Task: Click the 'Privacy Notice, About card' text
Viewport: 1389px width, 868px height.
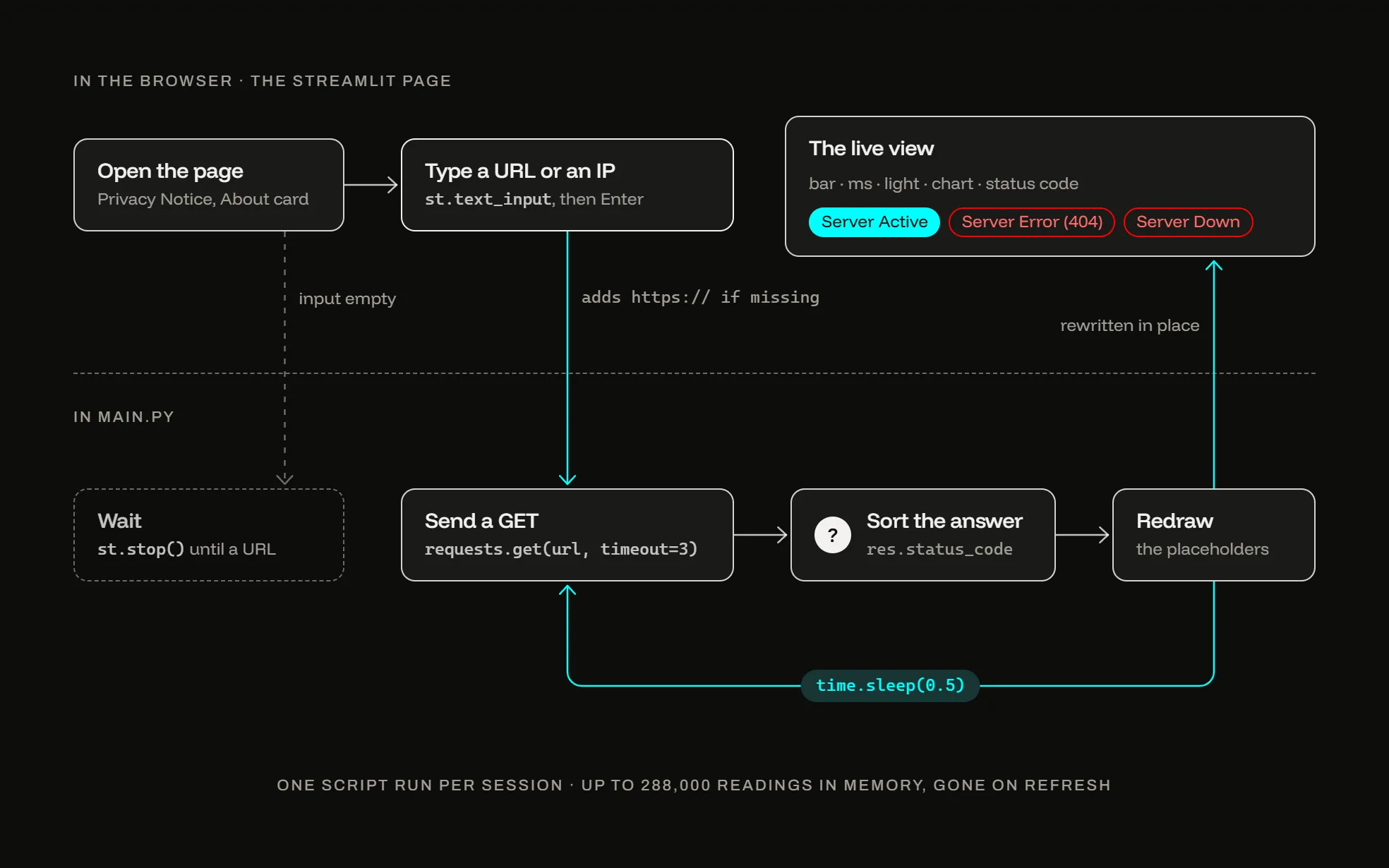Action: (203, 199)
